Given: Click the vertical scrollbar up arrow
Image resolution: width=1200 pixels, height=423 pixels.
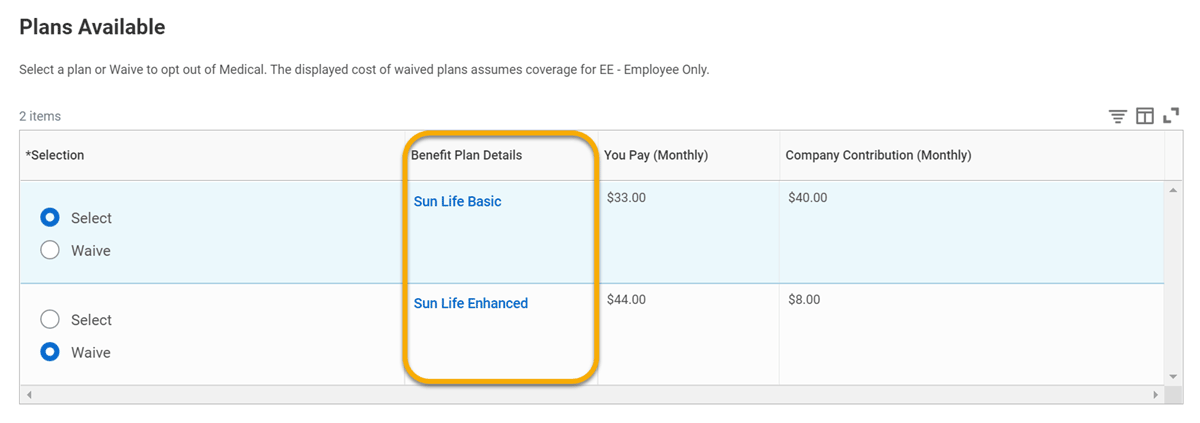Looking at the screenshot, I should pyautogui.click(x=1174, y=189).
